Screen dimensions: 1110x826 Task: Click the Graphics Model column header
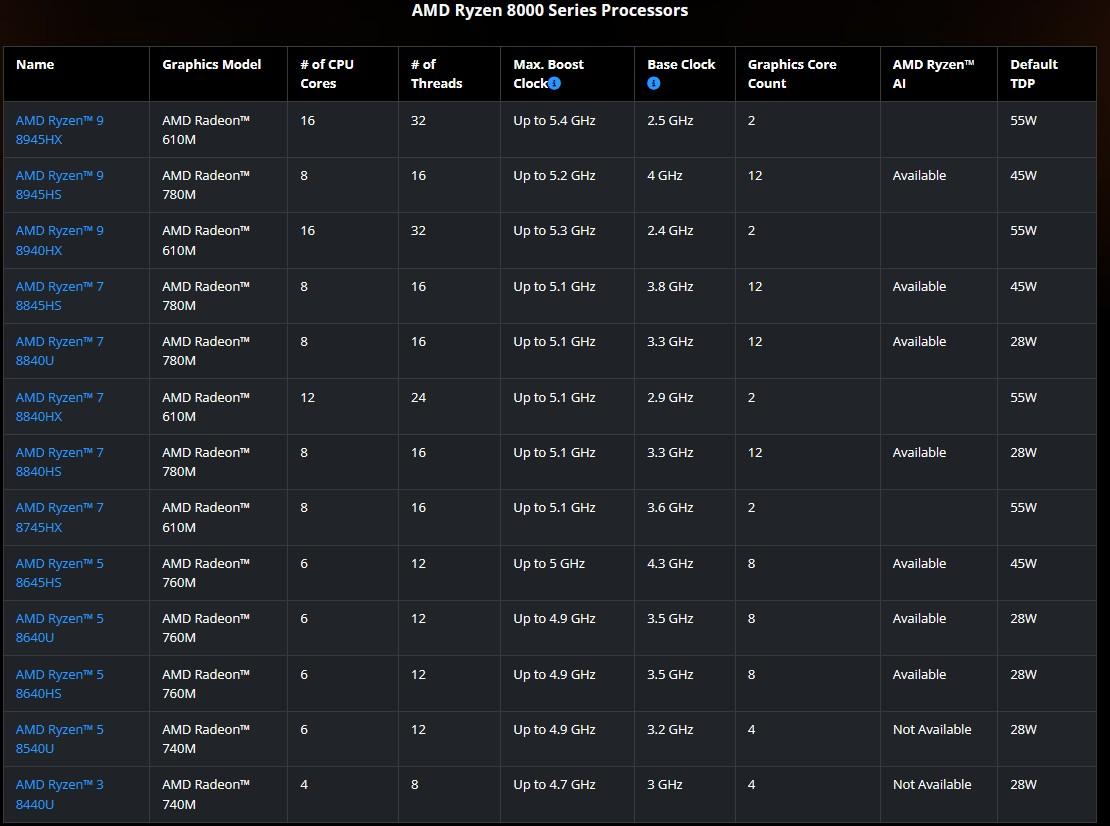tap(211, 64)
